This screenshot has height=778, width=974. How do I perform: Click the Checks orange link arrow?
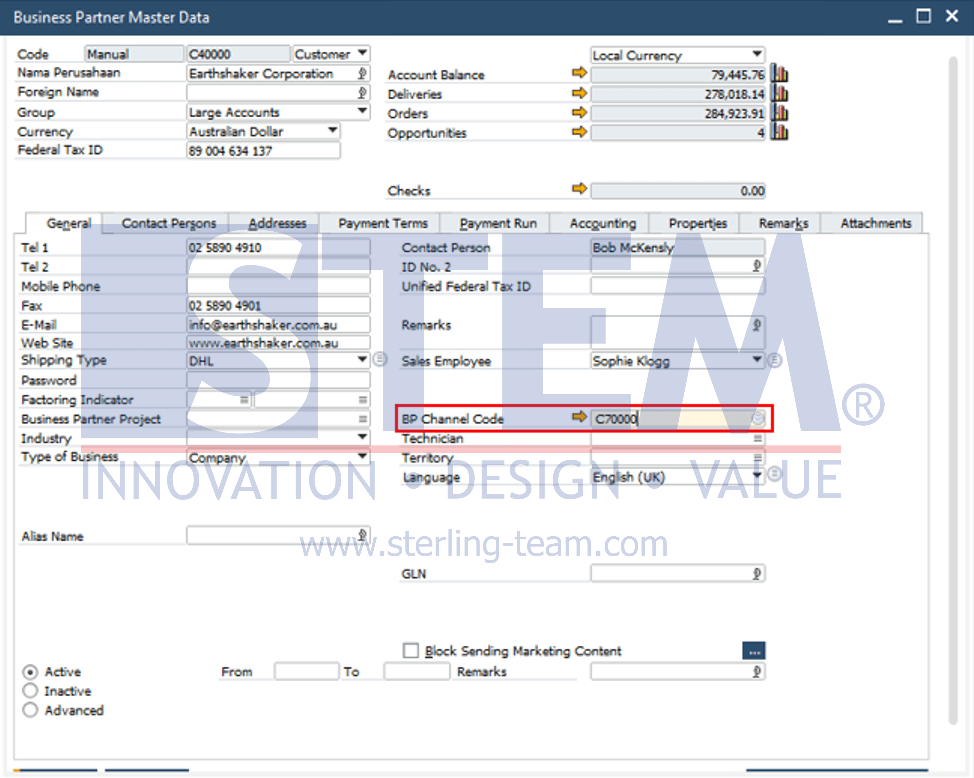point(579,188)
